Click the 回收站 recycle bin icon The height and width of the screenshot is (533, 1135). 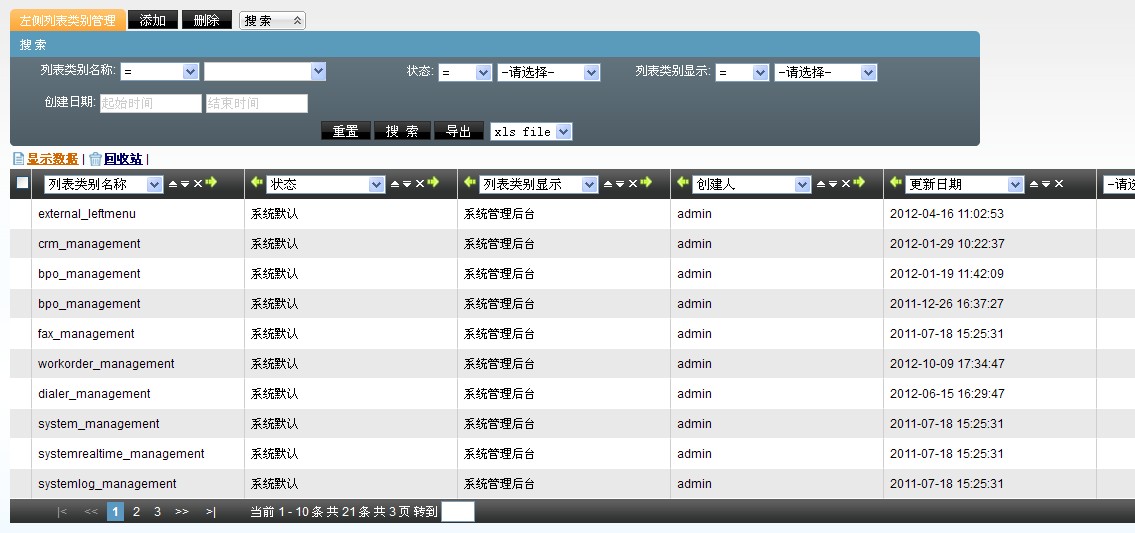click(95, 159)
